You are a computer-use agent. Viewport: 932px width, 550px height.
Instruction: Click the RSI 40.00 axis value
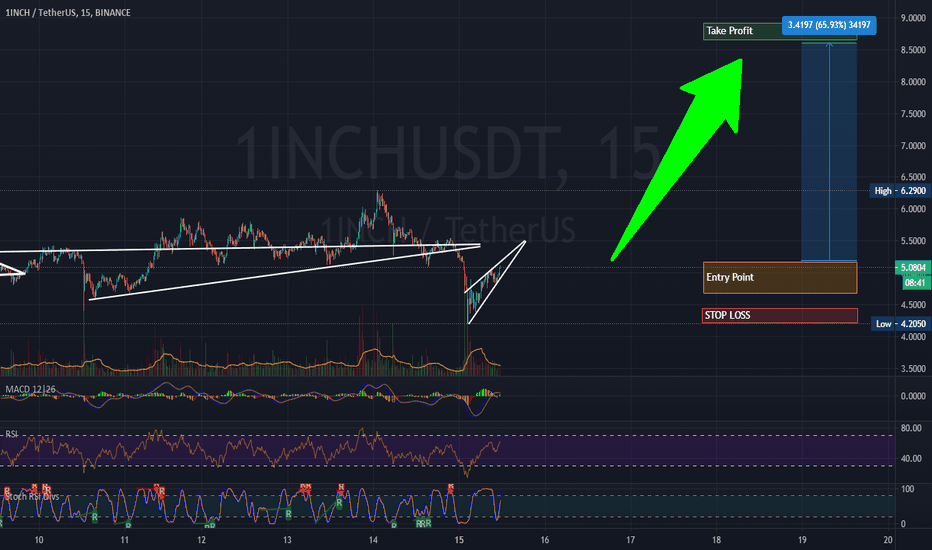click(x=911, y=458)
